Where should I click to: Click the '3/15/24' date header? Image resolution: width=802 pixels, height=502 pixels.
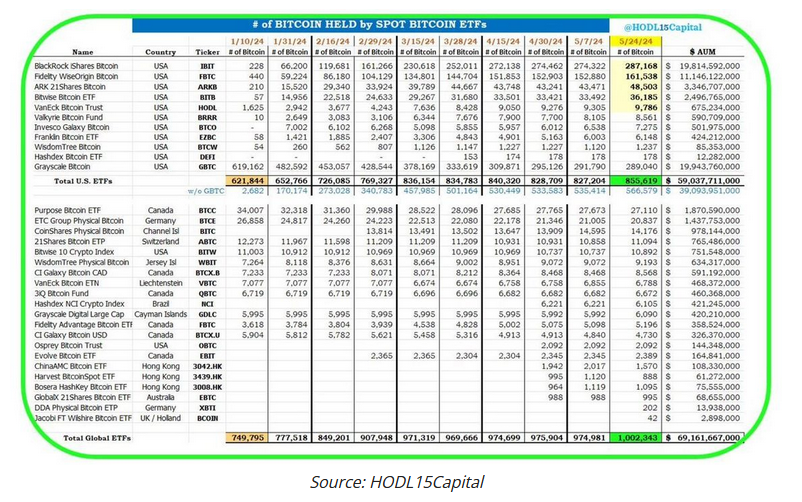tap(418, 41)
